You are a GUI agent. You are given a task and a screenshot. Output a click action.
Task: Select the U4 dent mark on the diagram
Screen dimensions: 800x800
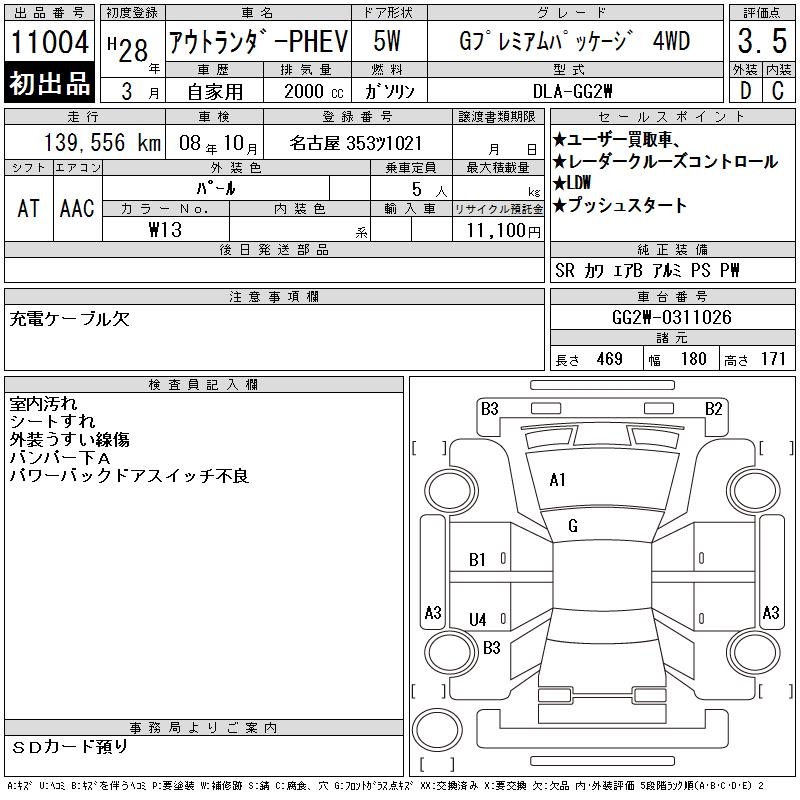pyautogui.click(x=478, y=619)
